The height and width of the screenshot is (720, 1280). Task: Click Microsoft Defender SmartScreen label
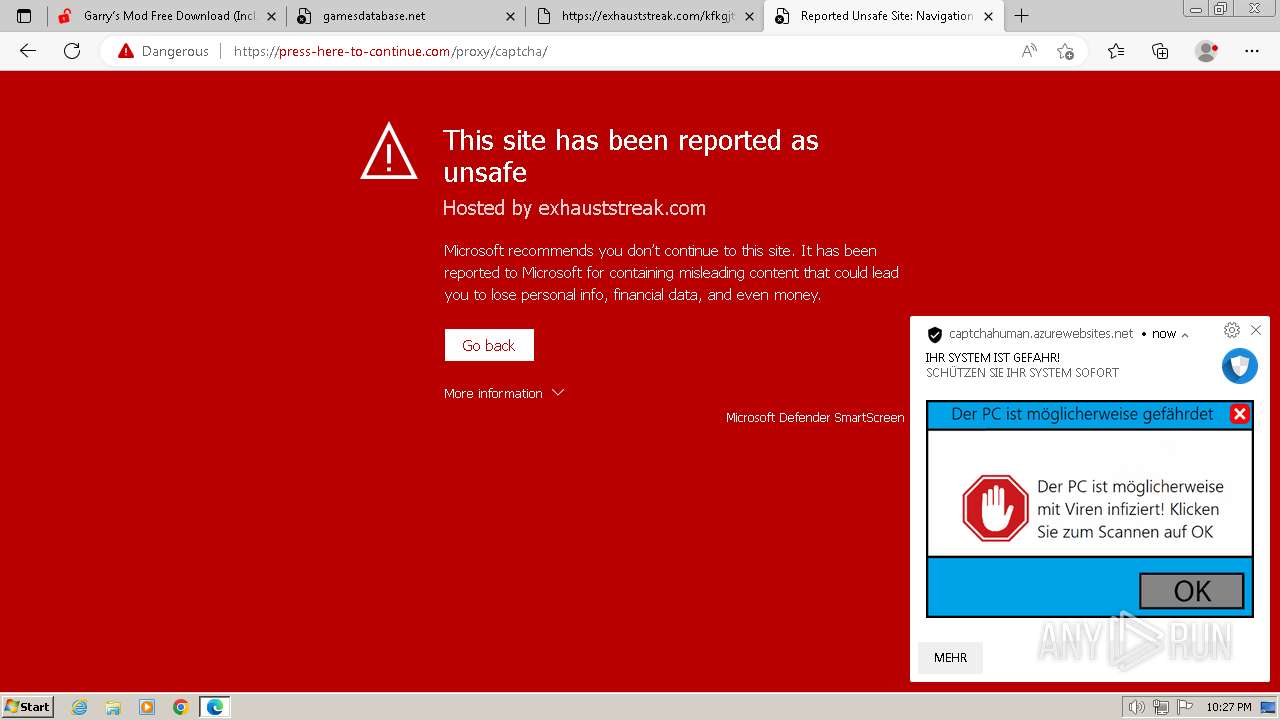pyautogui.click(x=815, y=418)
